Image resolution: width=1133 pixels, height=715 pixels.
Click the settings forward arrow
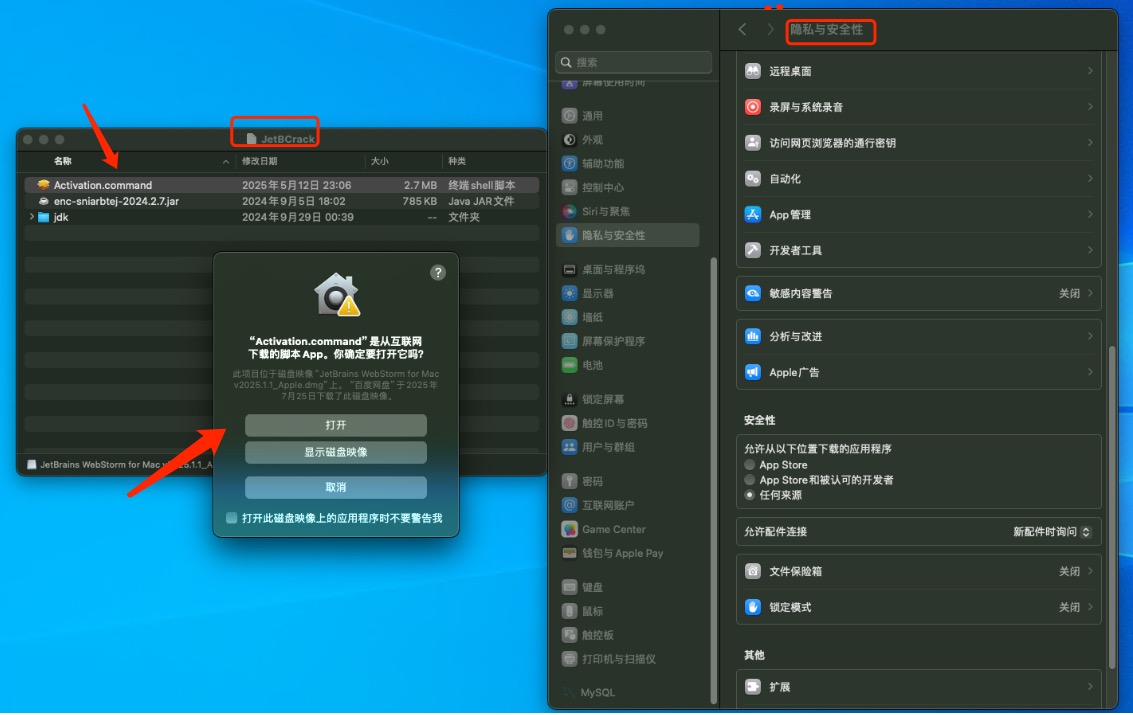tap(770, 30)
